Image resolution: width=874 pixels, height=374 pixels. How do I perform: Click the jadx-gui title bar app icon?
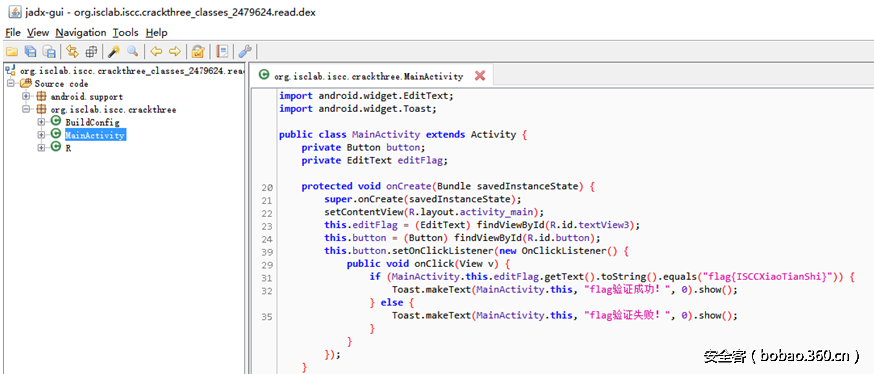tap(16, 12)
